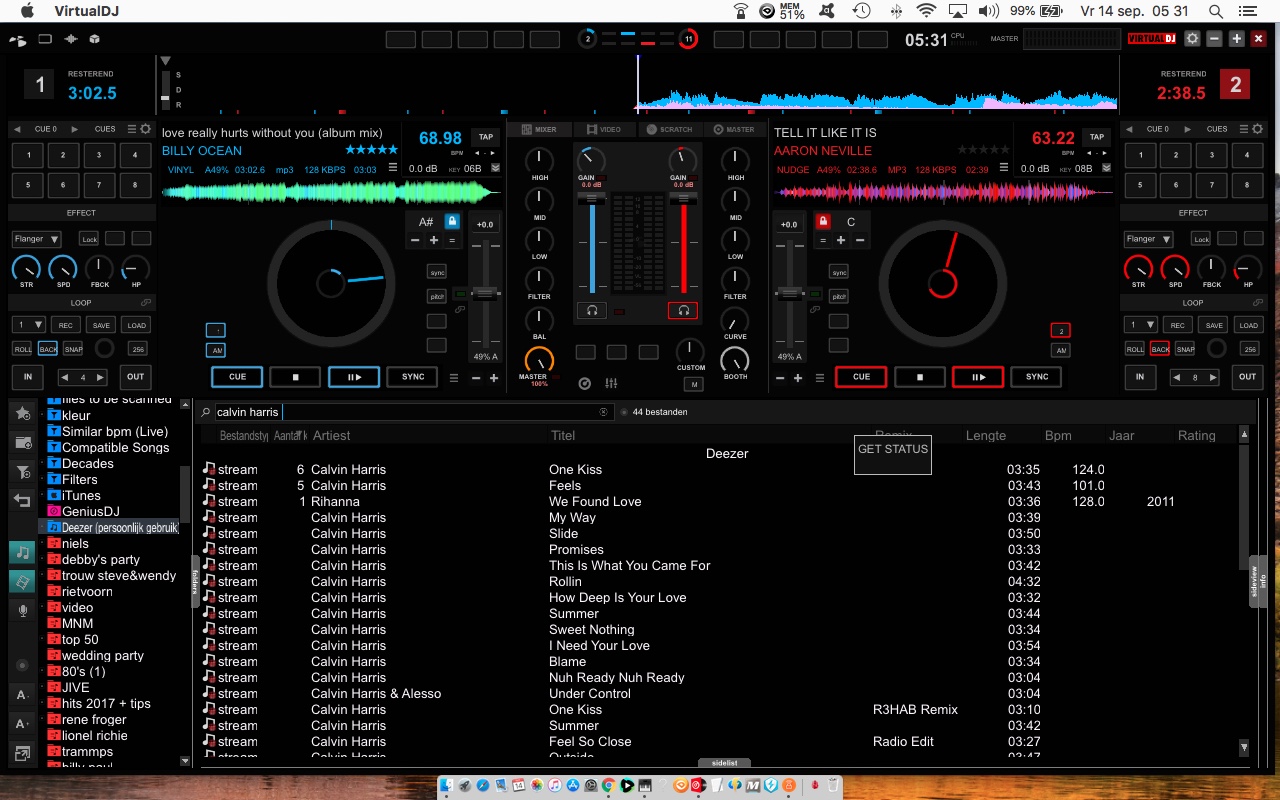
Task: Open mixer equalizer sliders icon
Action: 611,384
